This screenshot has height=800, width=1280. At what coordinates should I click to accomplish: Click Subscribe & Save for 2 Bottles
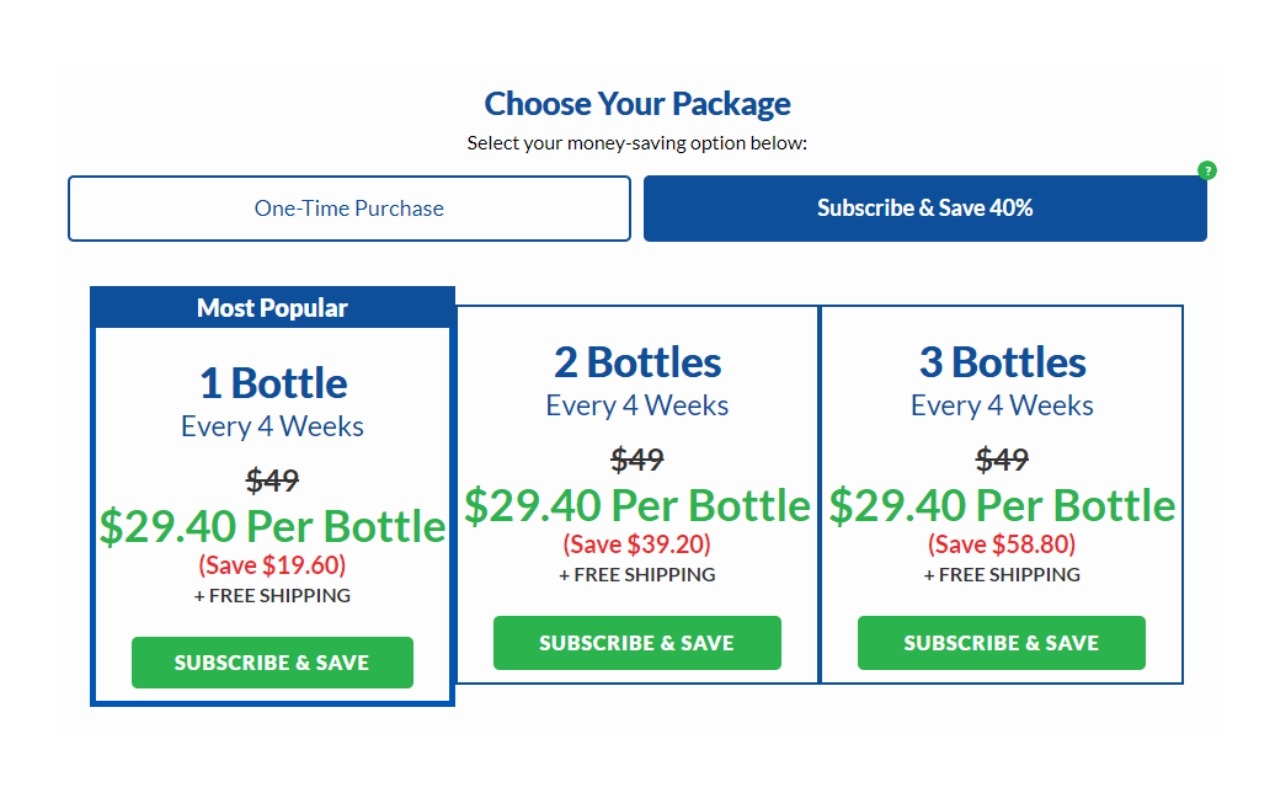click(637, 643)
